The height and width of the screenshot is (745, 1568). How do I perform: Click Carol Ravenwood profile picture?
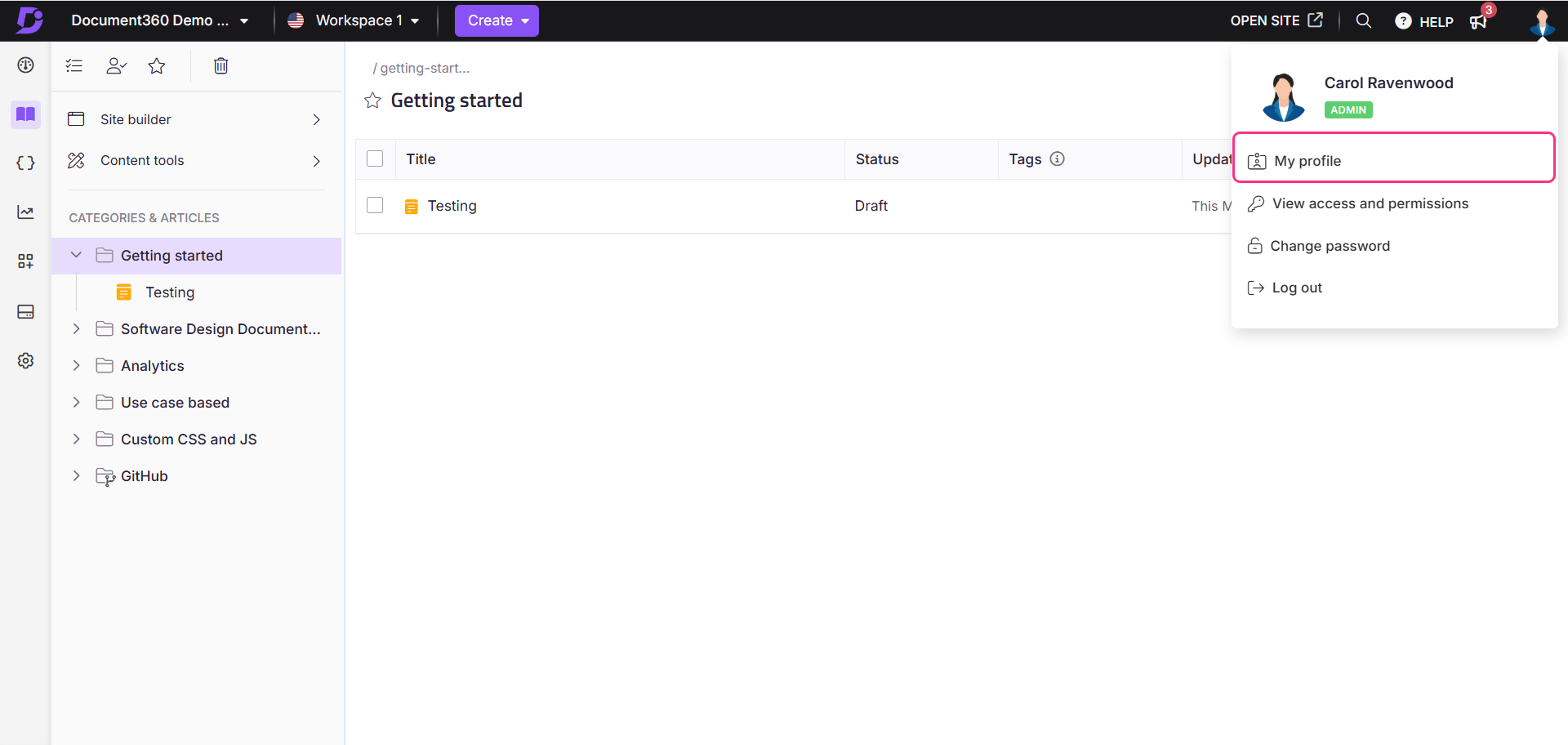(1283, 97)
